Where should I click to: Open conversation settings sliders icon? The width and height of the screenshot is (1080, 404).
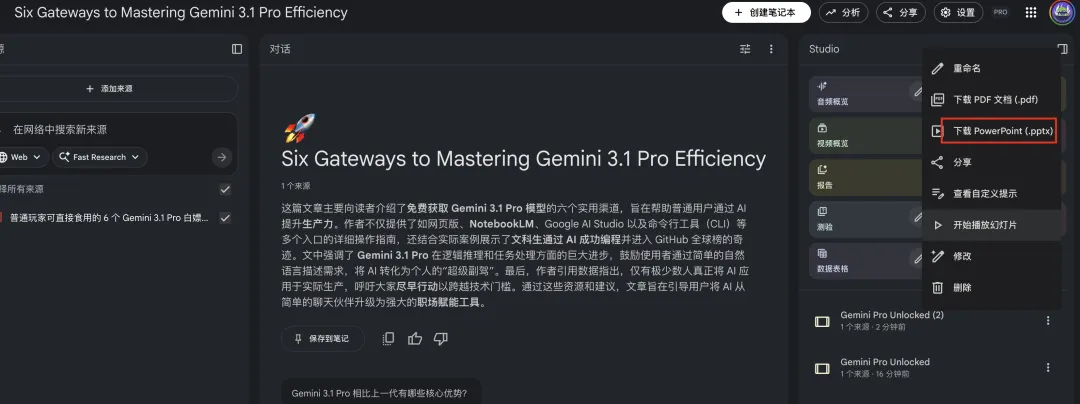(x=745, y=49)
